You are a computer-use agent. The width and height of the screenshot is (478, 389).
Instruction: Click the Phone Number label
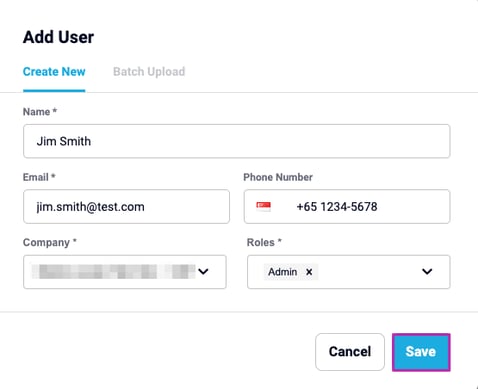(x=278, y=177)
